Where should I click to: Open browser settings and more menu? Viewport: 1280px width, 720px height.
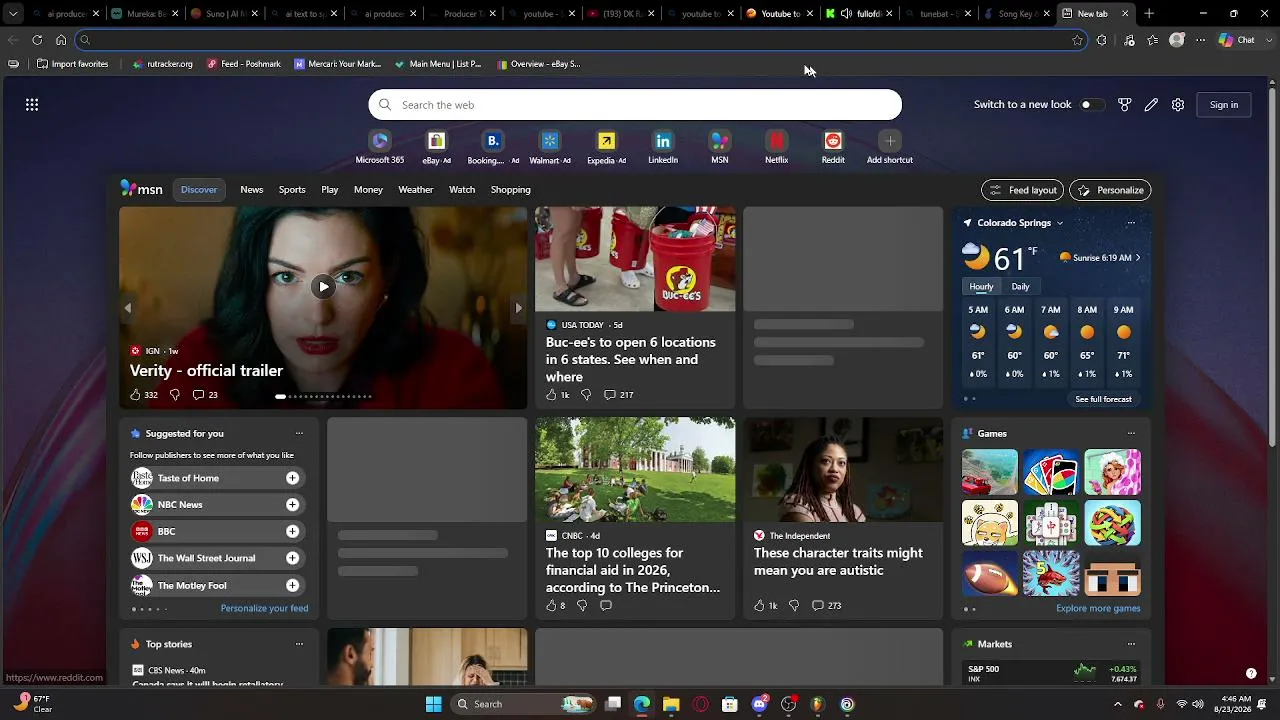tap(1201, 40)
